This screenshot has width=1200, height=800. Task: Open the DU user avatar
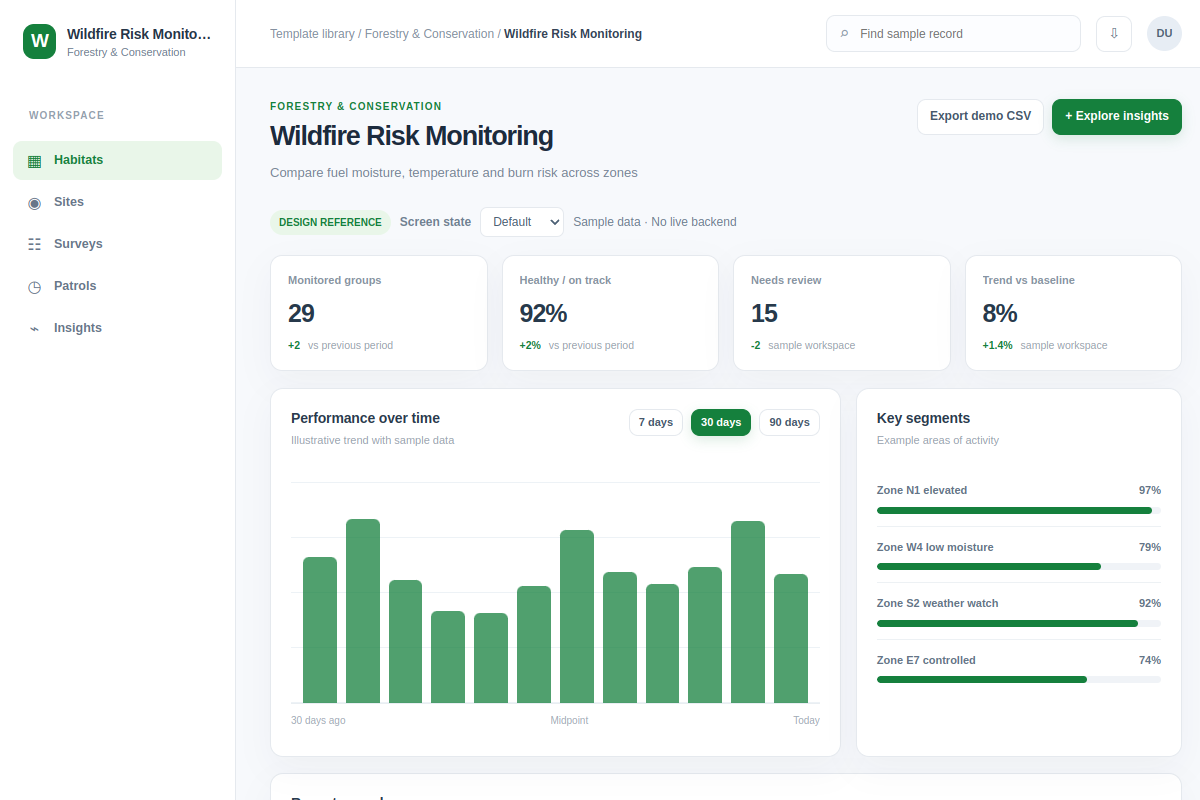point(1164,33)
